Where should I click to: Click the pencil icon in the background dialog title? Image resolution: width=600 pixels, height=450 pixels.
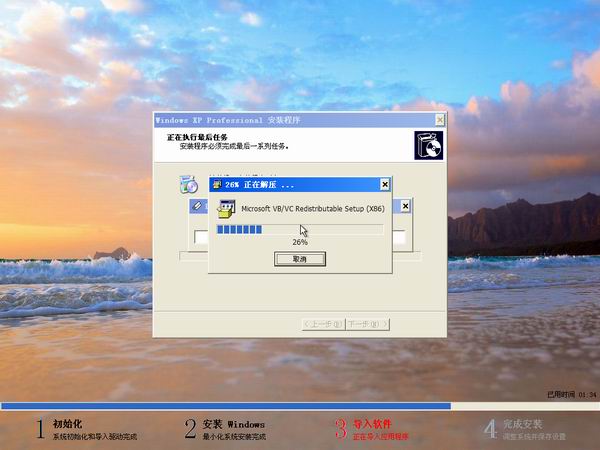(197, 206)
